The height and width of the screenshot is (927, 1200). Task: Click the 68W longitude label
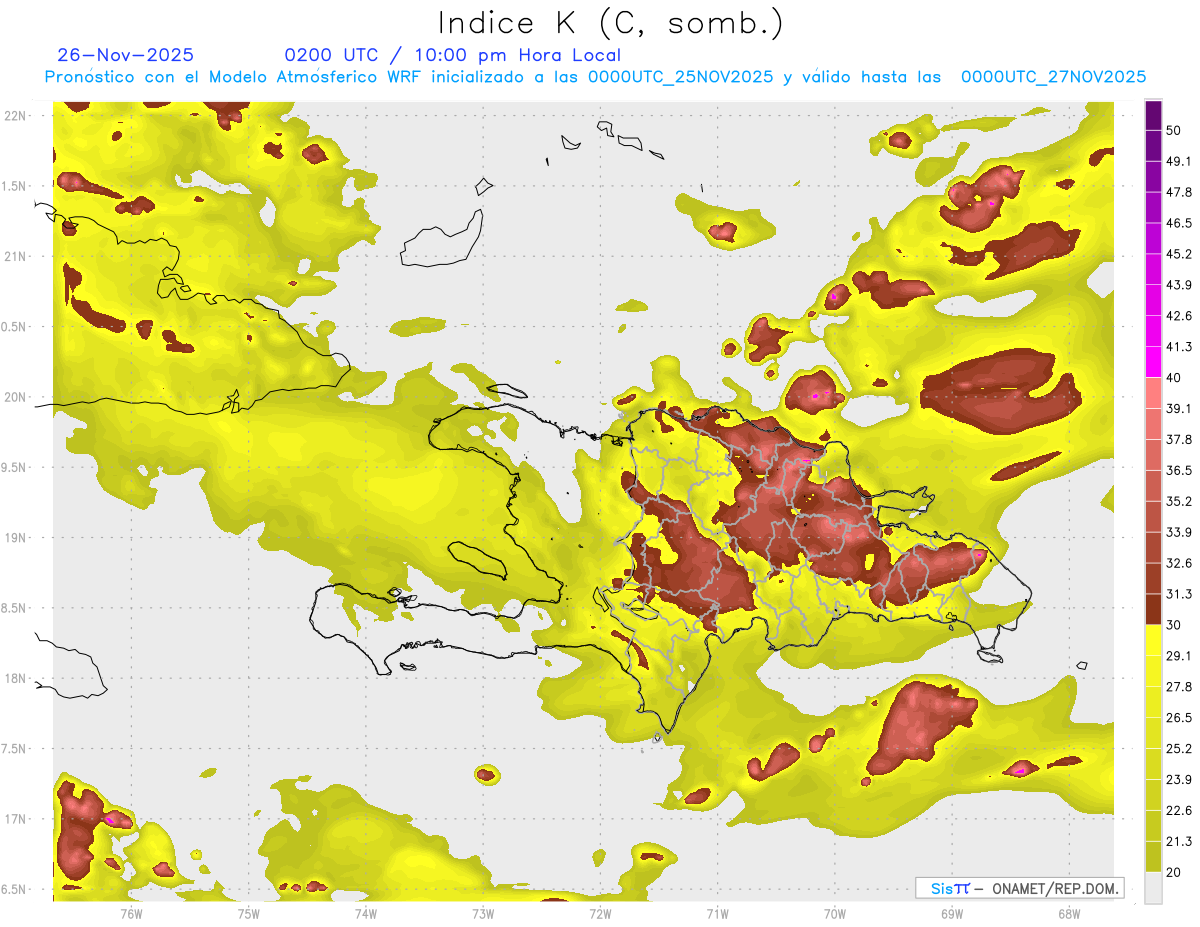tap(1068, 913)
